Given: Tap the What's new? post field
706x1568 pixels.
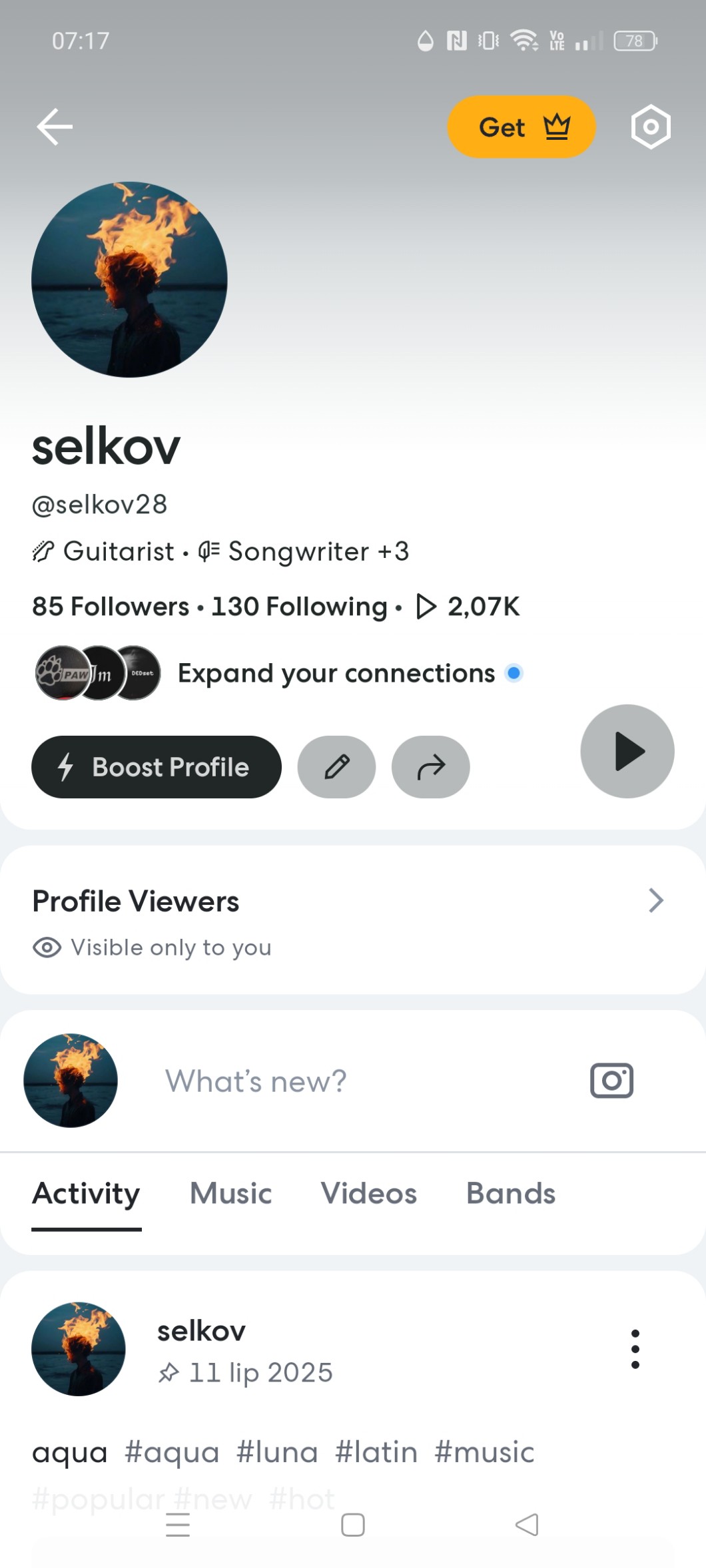Looking at the screenshot, I should coord(256,1081).
